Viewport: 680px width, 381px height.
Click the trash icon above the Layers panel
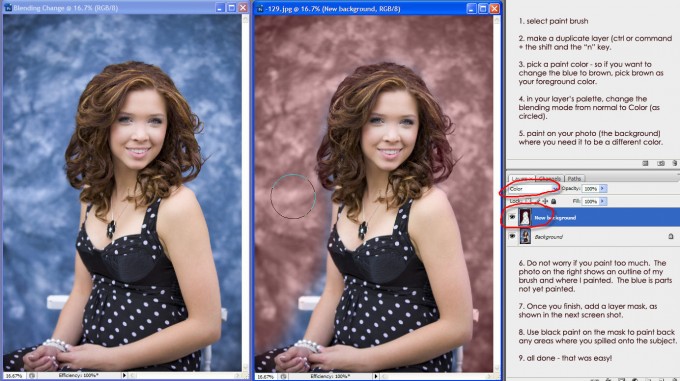[x=674, y=163]
